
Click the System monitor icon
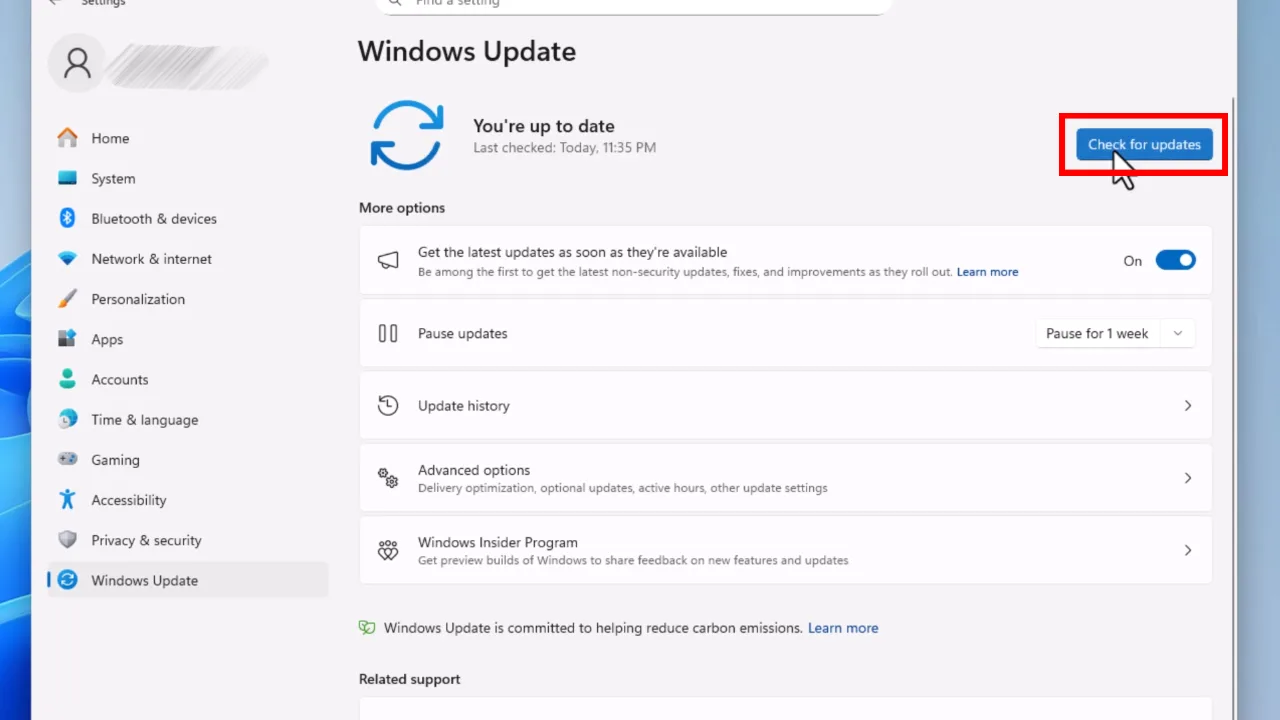tap(67, 178)
